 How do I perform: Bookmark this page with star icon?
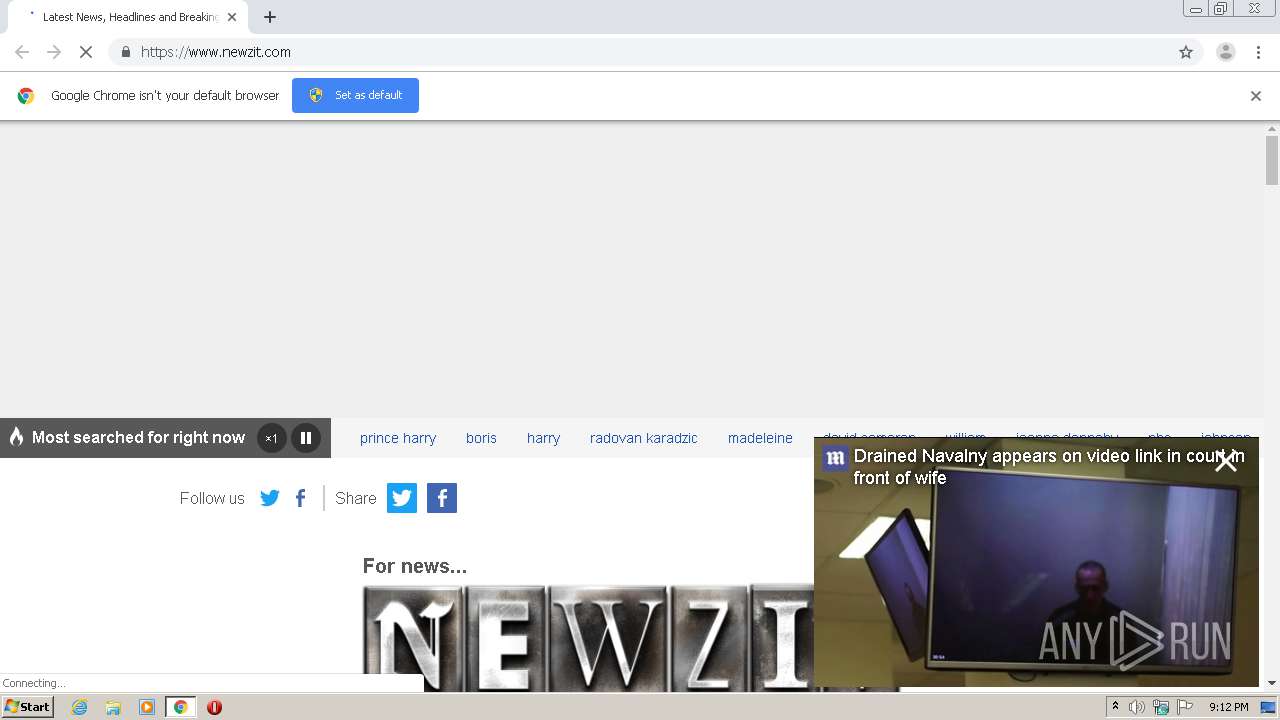click(x=1186, y=52)
